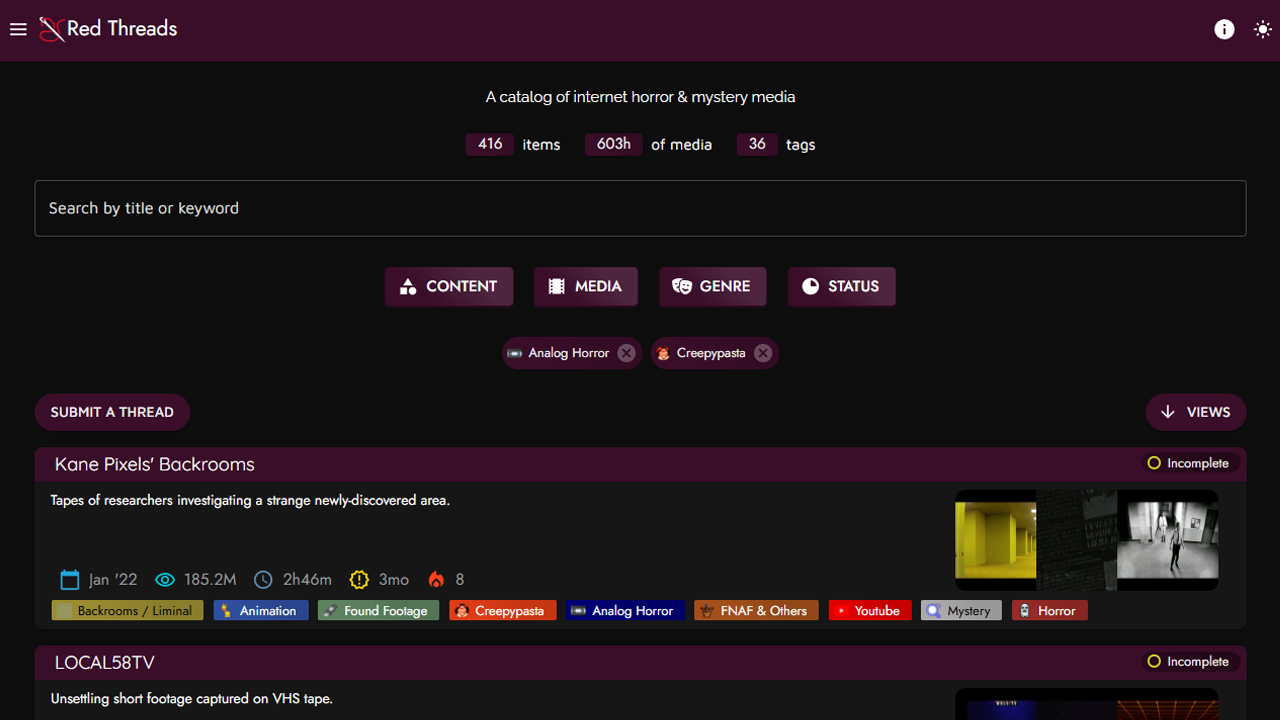Select the Found Footage tag

coord(378,610)
